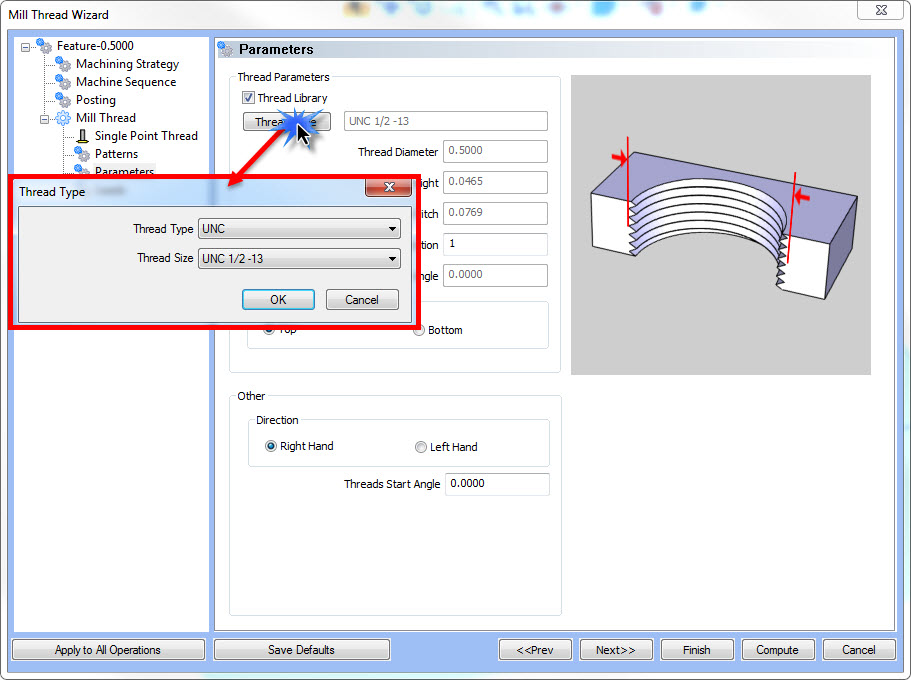Click the Machining Strategy gear icon
The height and width of the screenshot is (680, 911).
[63, 64]
